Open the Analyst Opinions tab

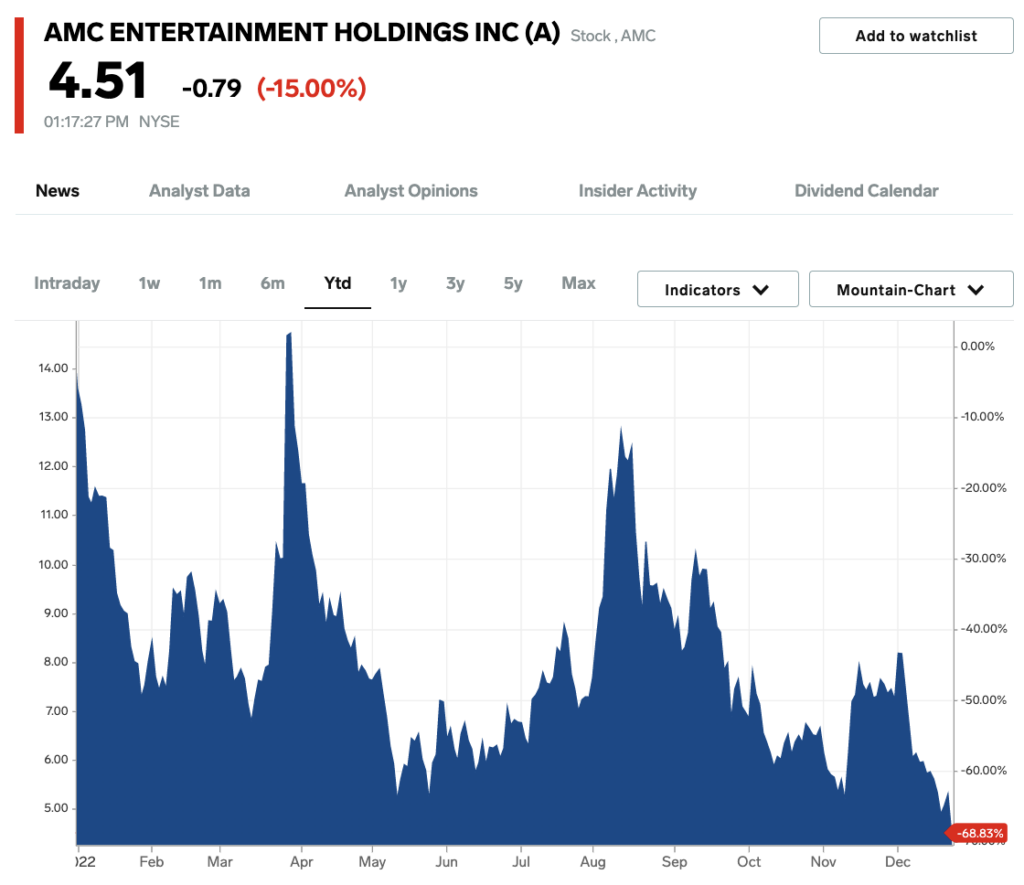[411, 191]
